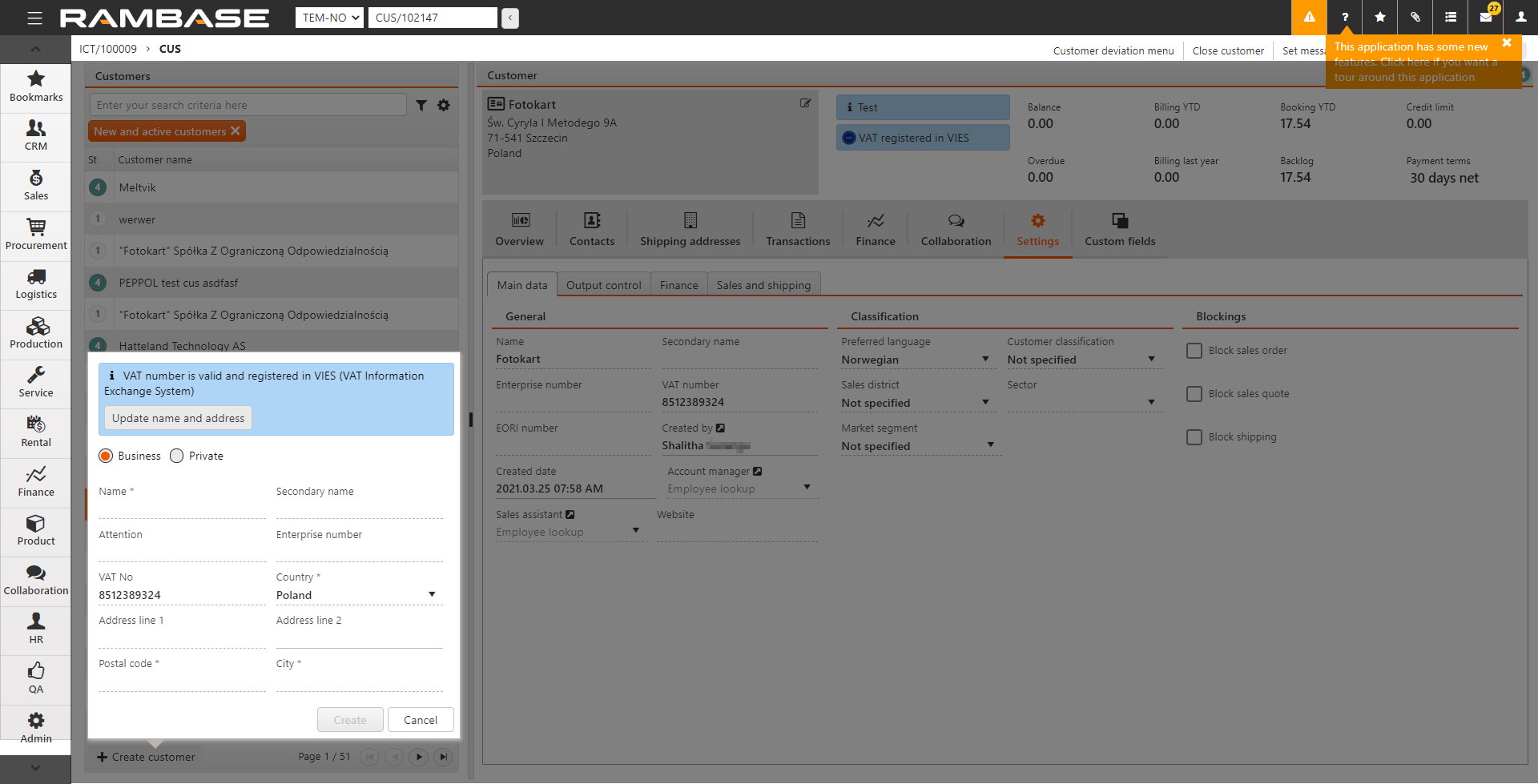Go to next page in customer list

(x=418, y=757)
